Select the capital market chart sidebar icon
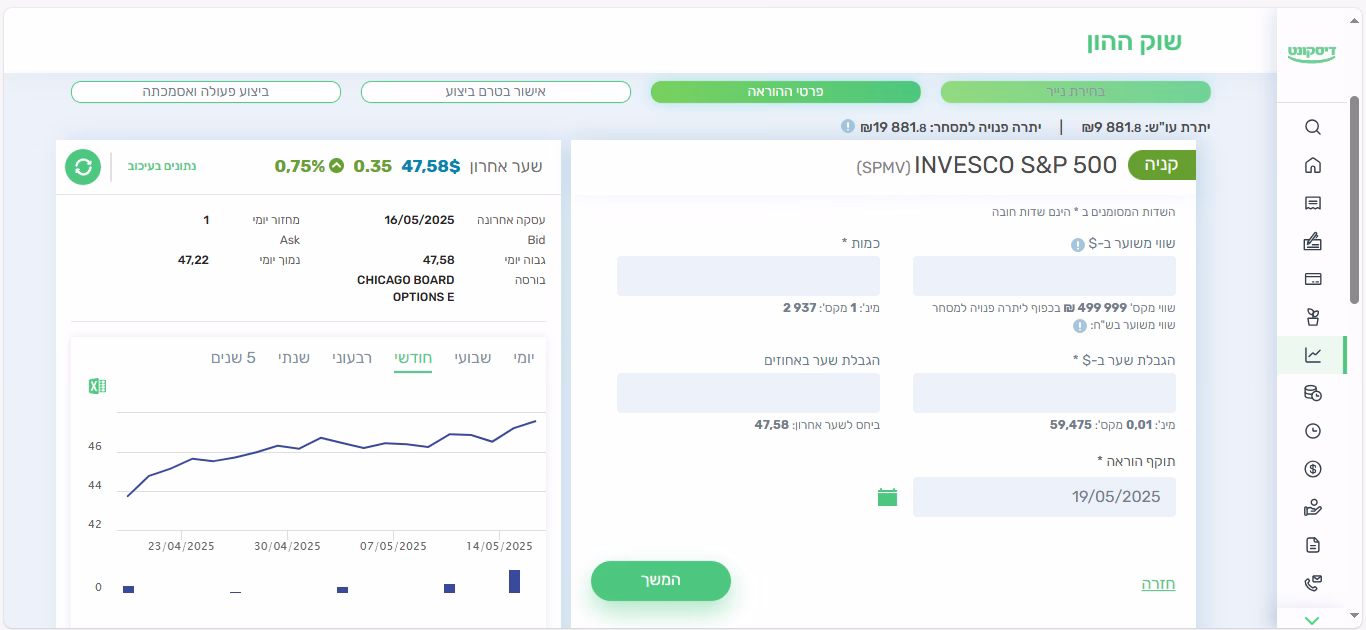This screenshot has width=1366, height=630. click(1313, 355)
